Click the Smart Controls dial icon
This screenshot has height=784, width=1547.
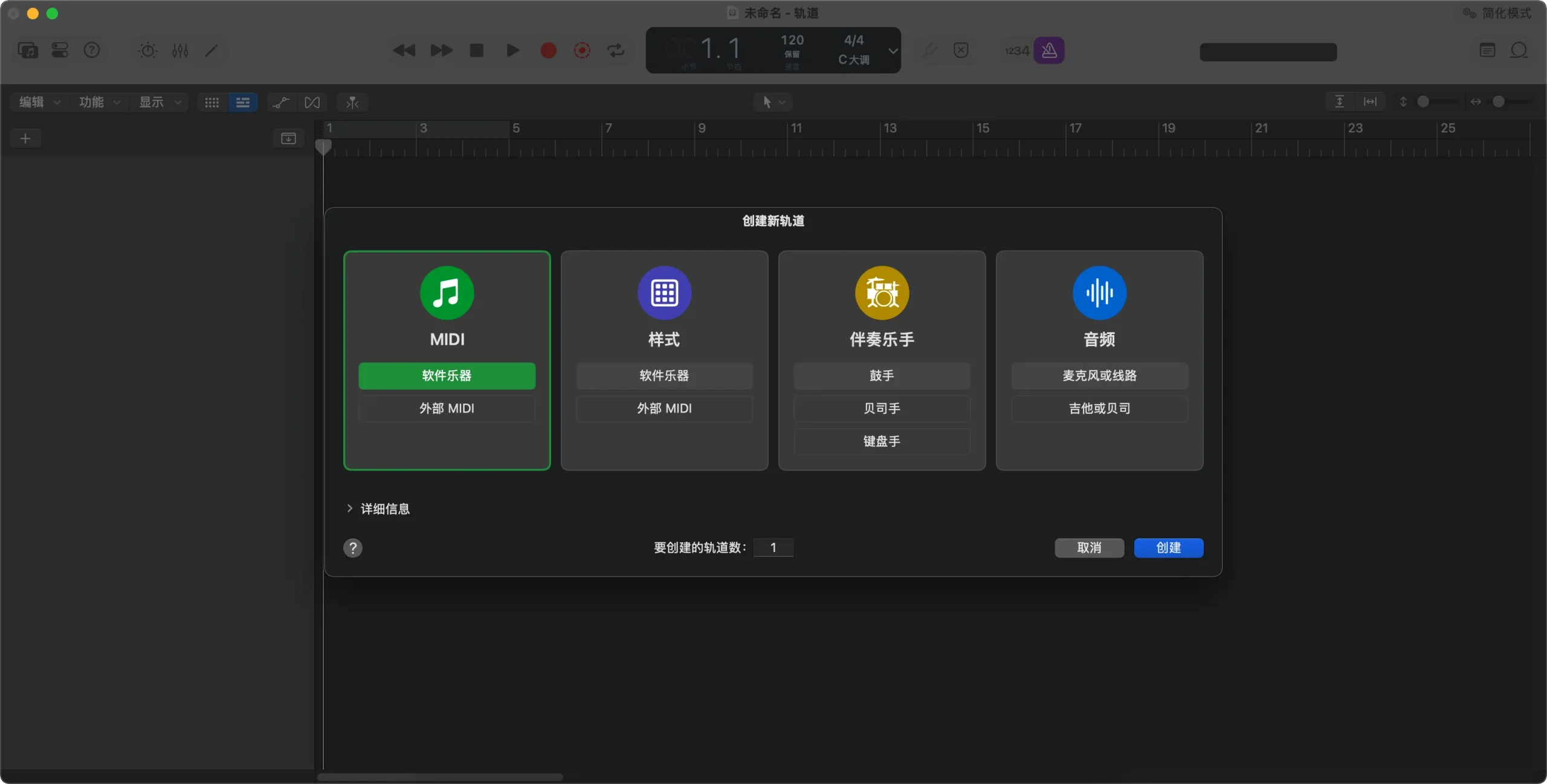point(147,50)
